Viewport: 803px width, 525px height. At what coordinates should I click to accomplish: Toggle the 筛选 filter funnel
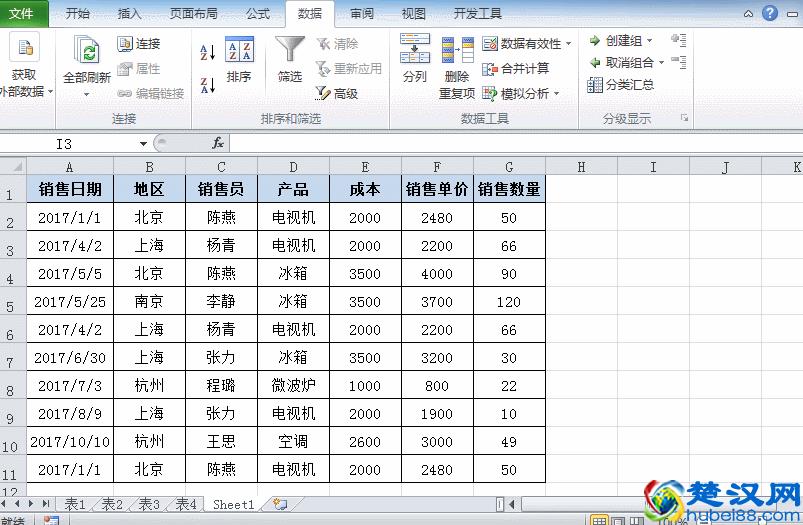(x=290, y=59)
